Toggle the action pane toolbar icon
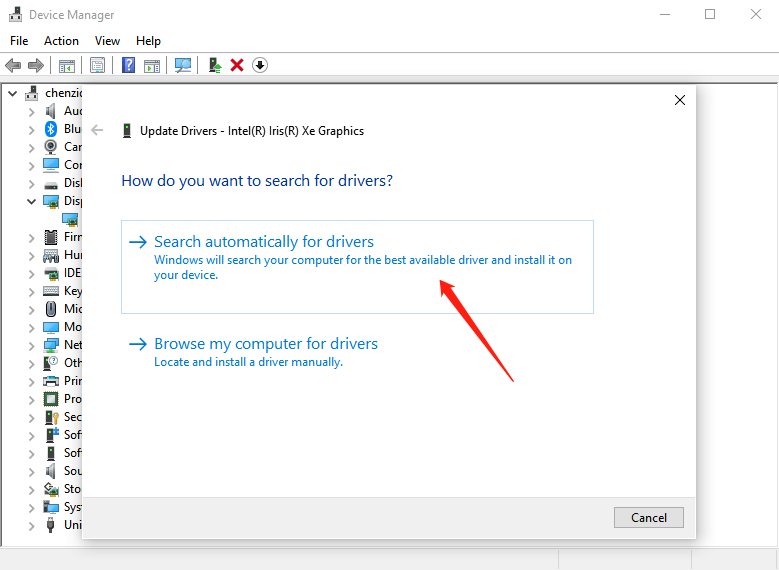This screenshot has height=570, width=779. [x=152, y=65]
